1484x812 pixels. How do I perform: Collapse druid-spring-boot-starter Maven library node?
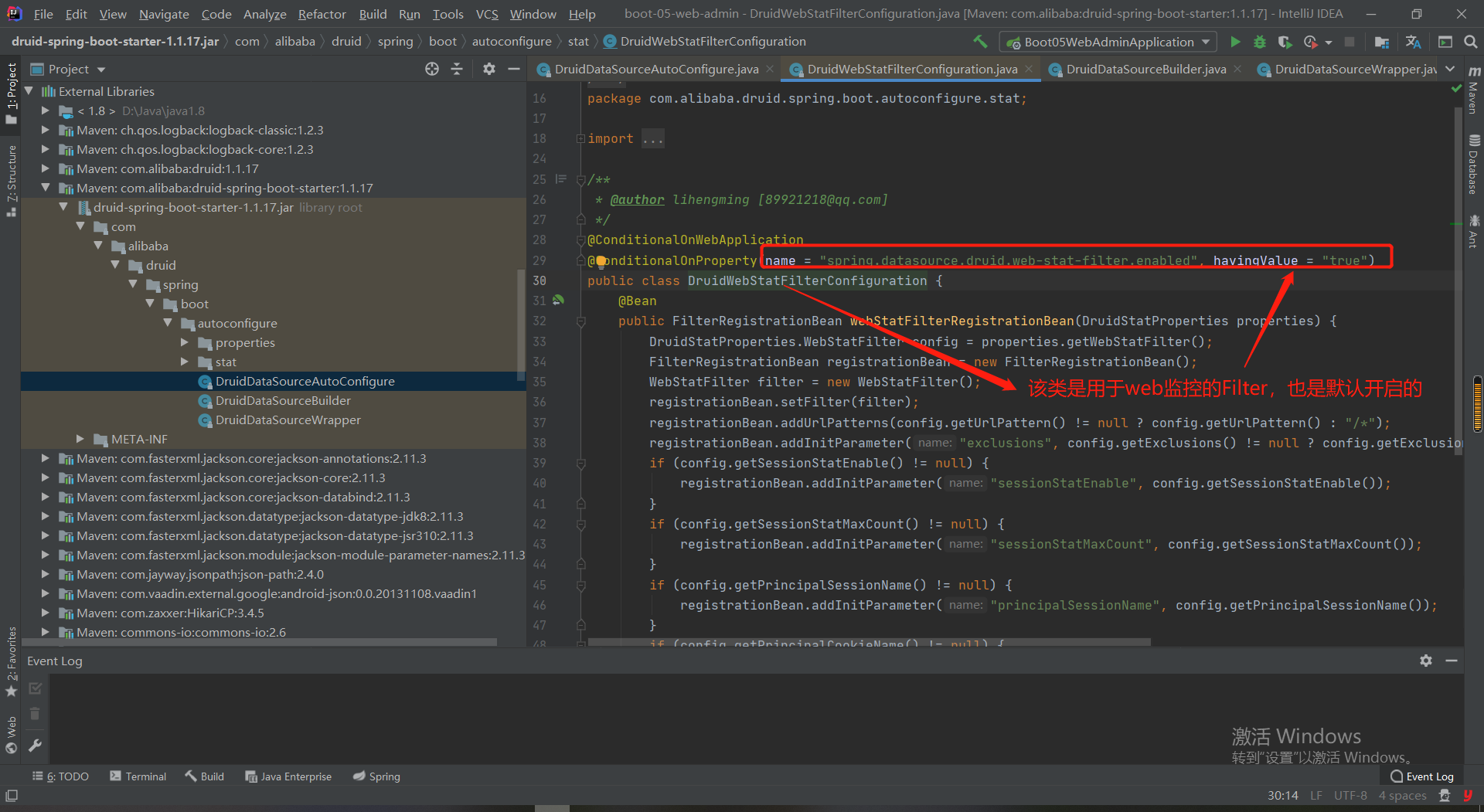tap(46, 188)
